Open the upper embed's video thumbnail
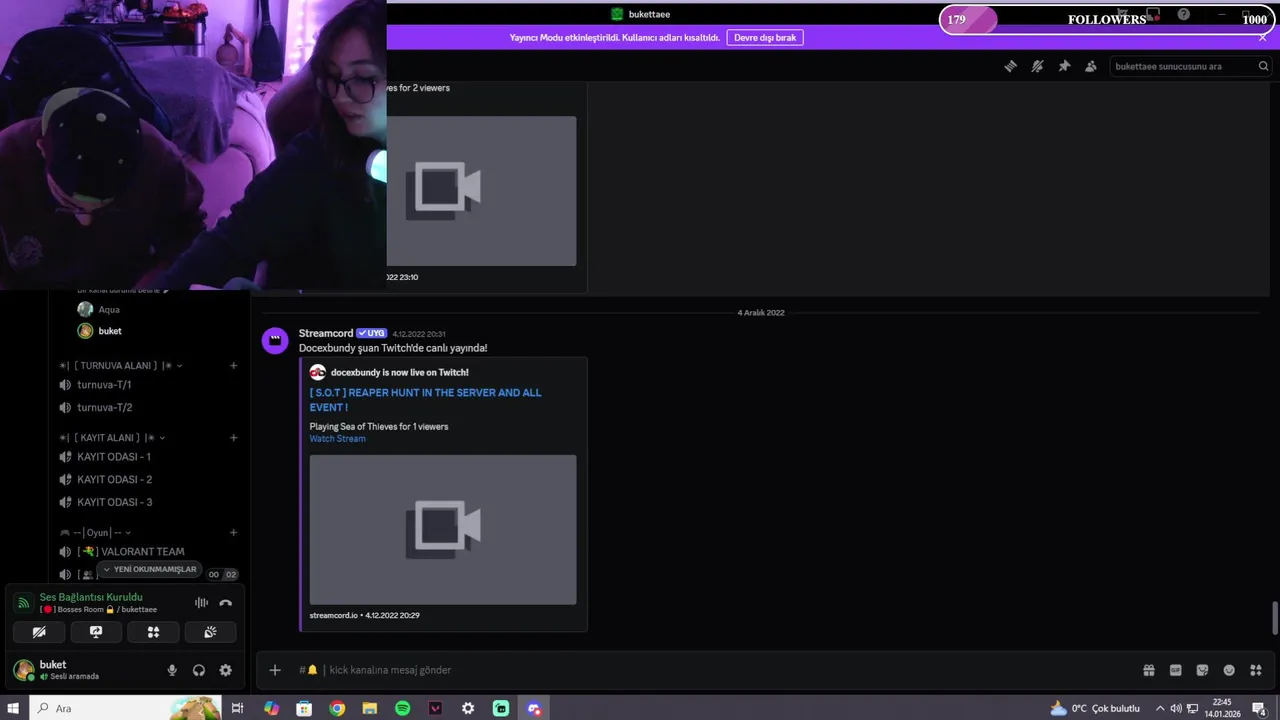 coord(481,191)
